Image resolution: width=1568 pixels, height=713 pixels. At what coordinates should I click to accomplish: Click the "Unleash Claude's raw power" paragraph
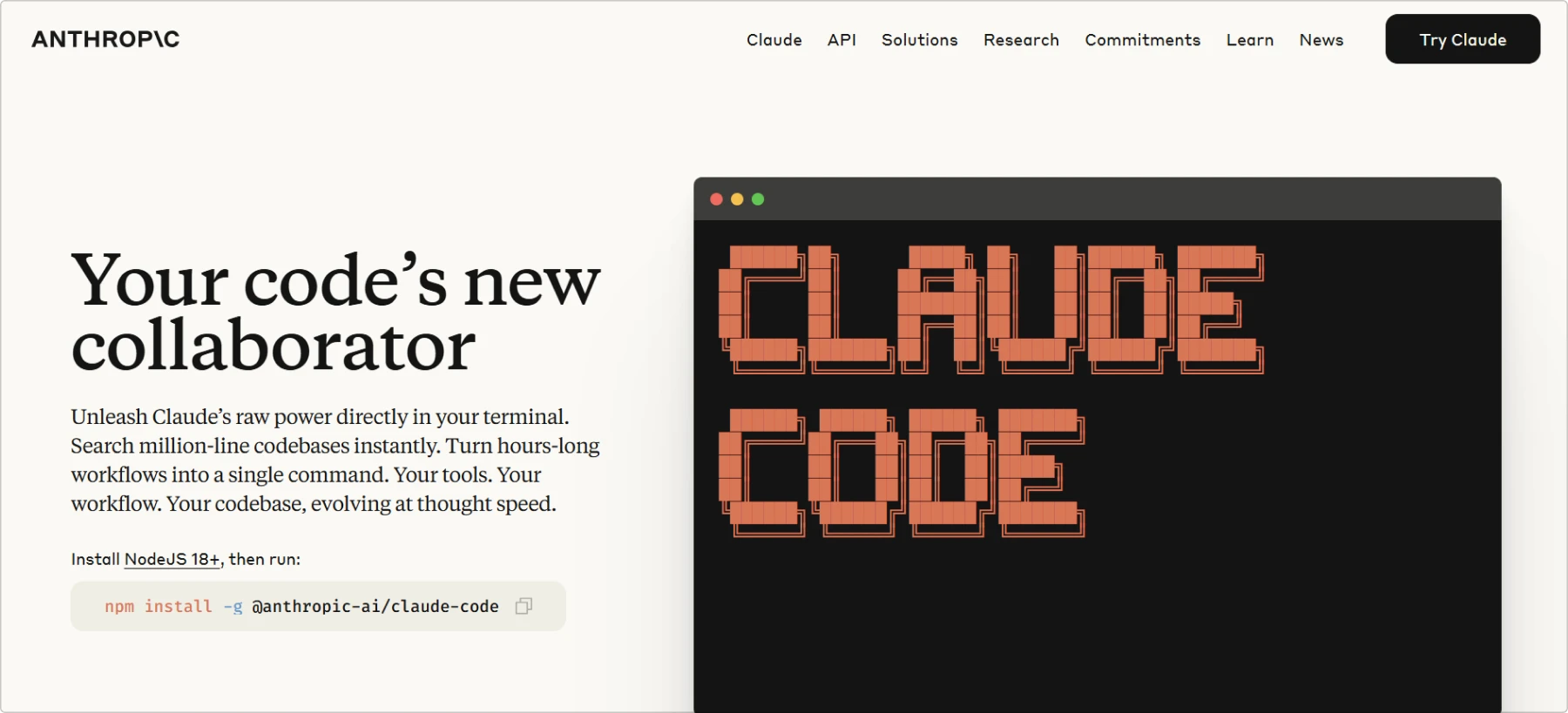coord(335,460)
